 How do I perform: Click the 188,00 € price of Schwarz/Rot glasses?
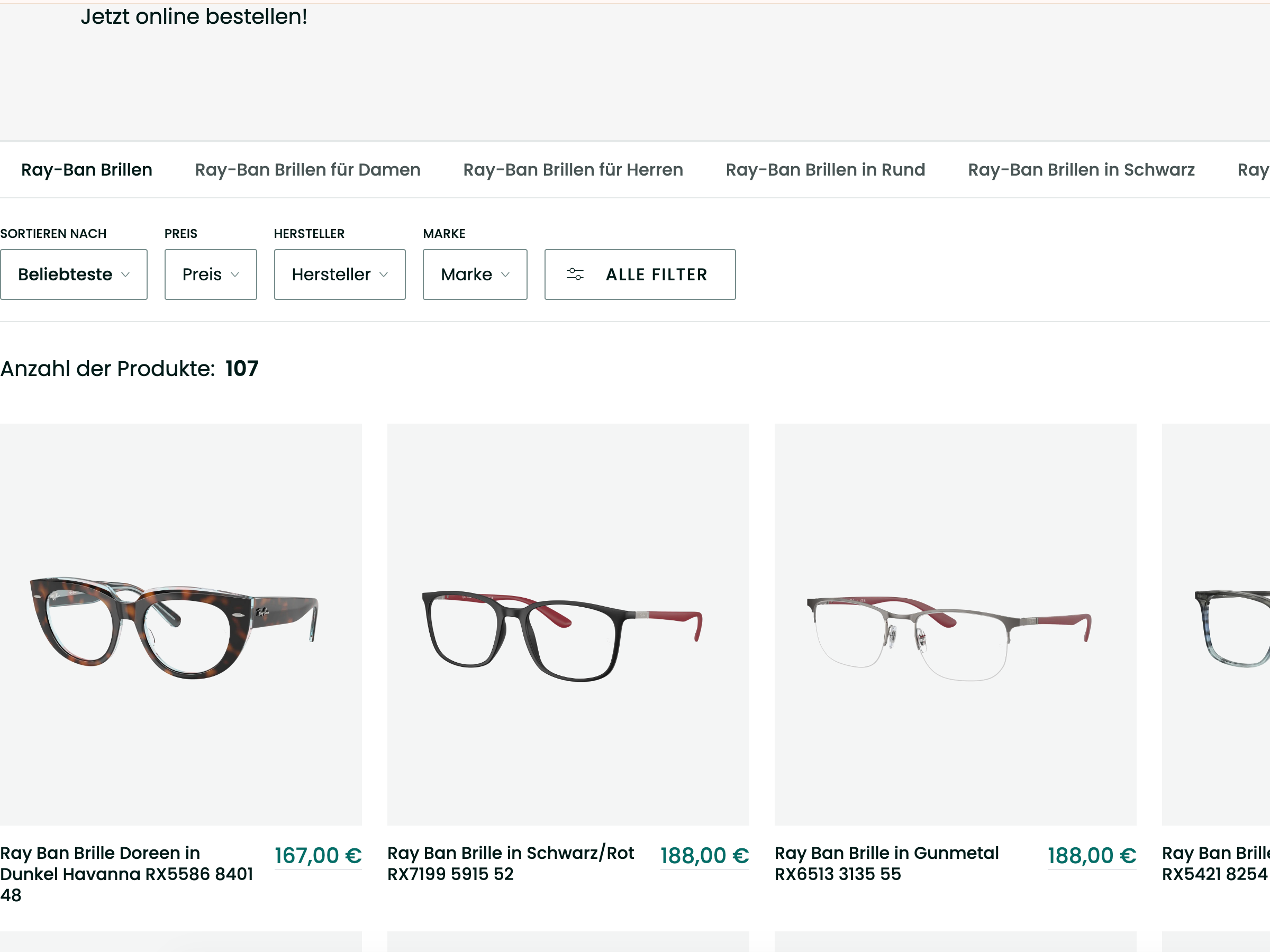coord(704,856)
